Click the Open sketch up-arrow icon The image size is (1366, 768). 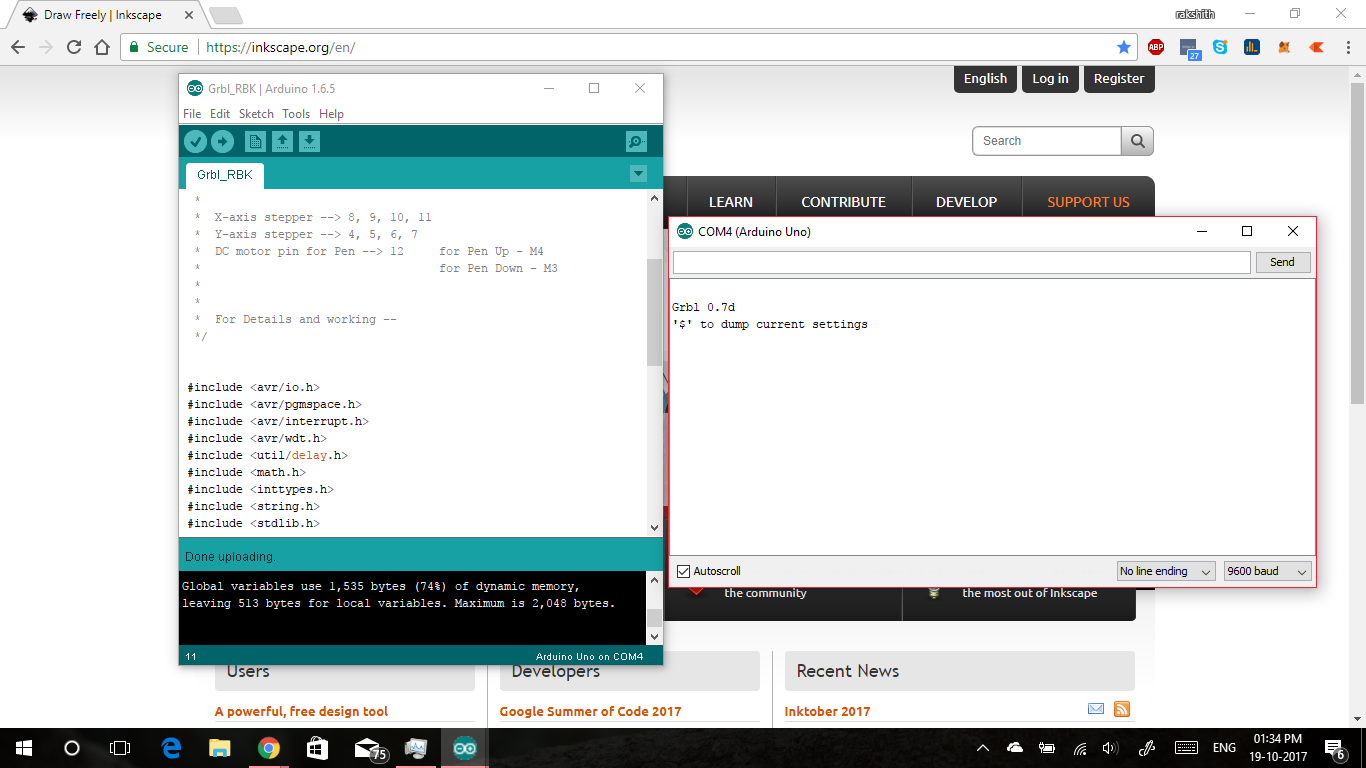click(283, 142)
